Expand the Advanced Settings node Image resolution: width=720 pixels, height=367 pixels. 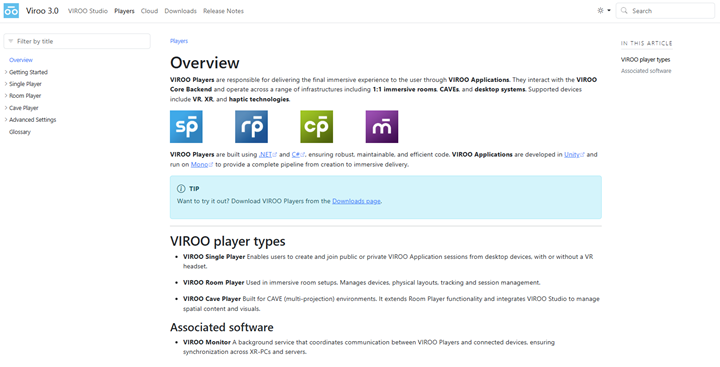coord(6,120)
